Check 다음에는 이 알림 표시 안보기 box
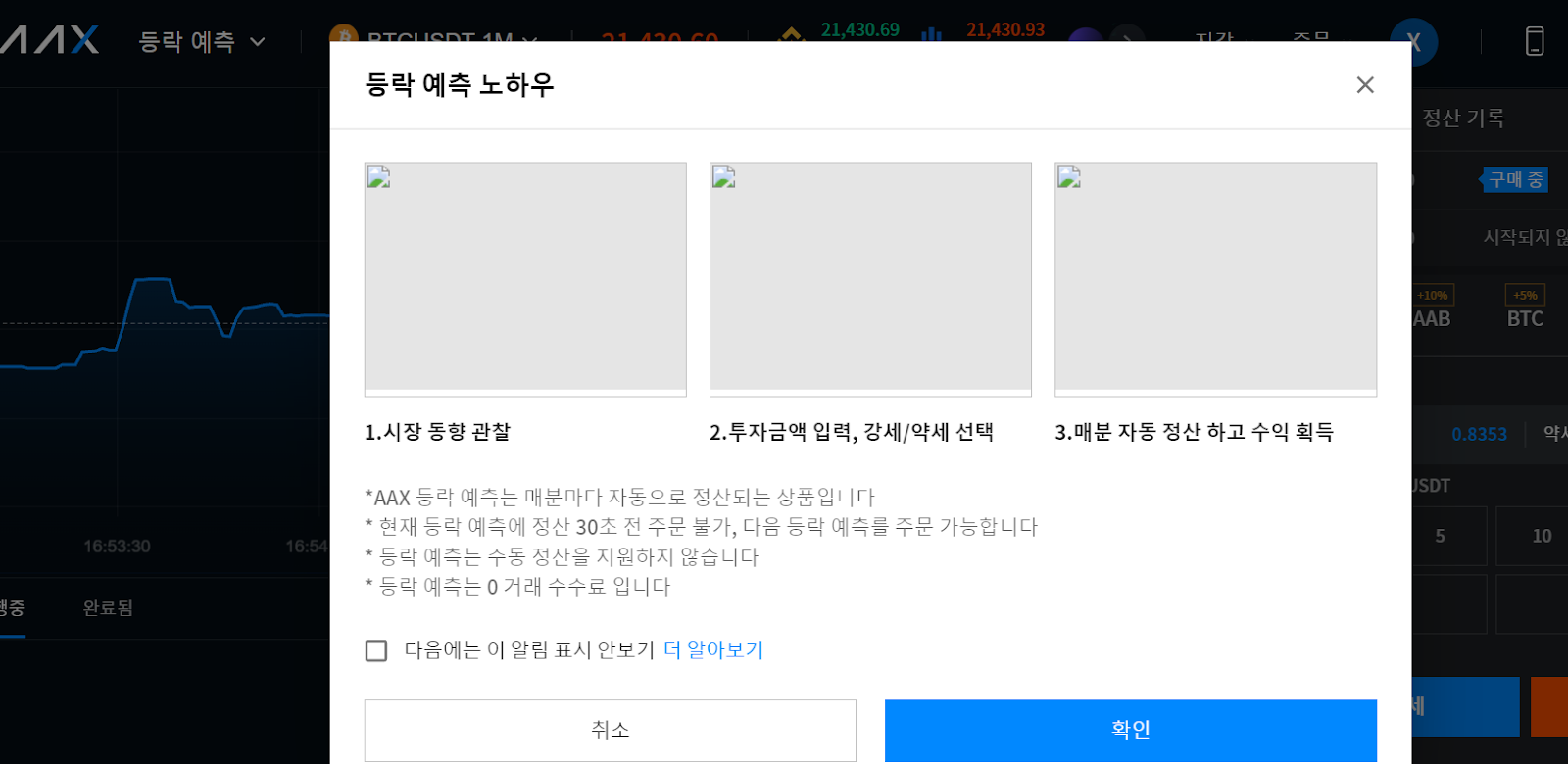This screenshot has width=1568, height=764. (x=376, y=650)
